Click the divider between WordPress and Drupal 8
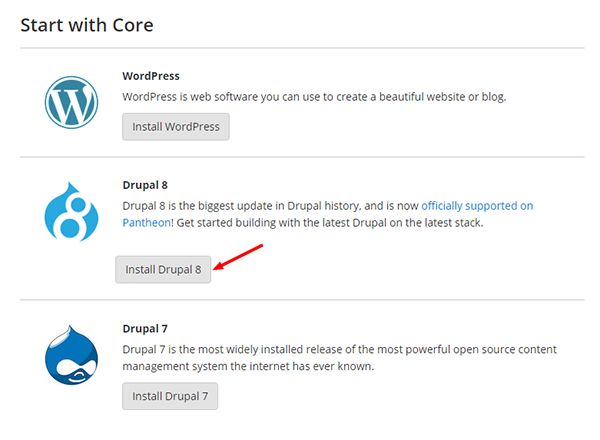Viewport: 600px width, 440px height. (x=302, y=157)
